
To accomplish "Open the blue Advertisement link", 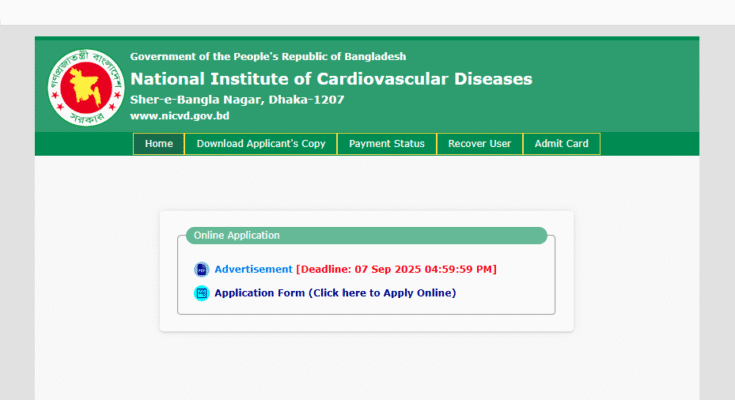I will (253, 269).
